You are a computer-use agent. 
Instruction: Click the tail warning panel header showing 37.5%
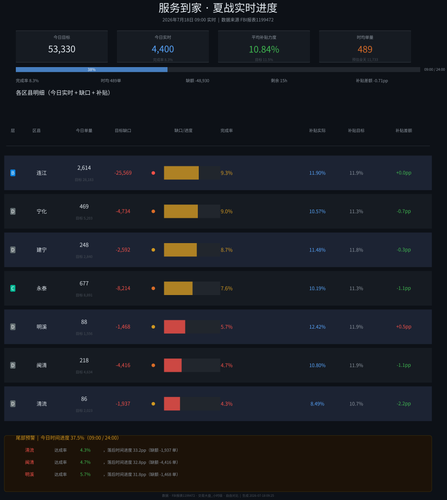click(x=67, y=438)
